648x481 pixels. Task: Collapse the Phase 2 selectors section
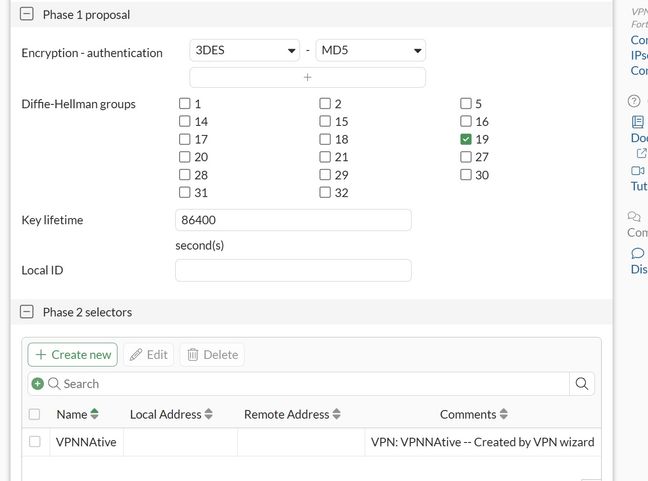click(x=27, y=312)
